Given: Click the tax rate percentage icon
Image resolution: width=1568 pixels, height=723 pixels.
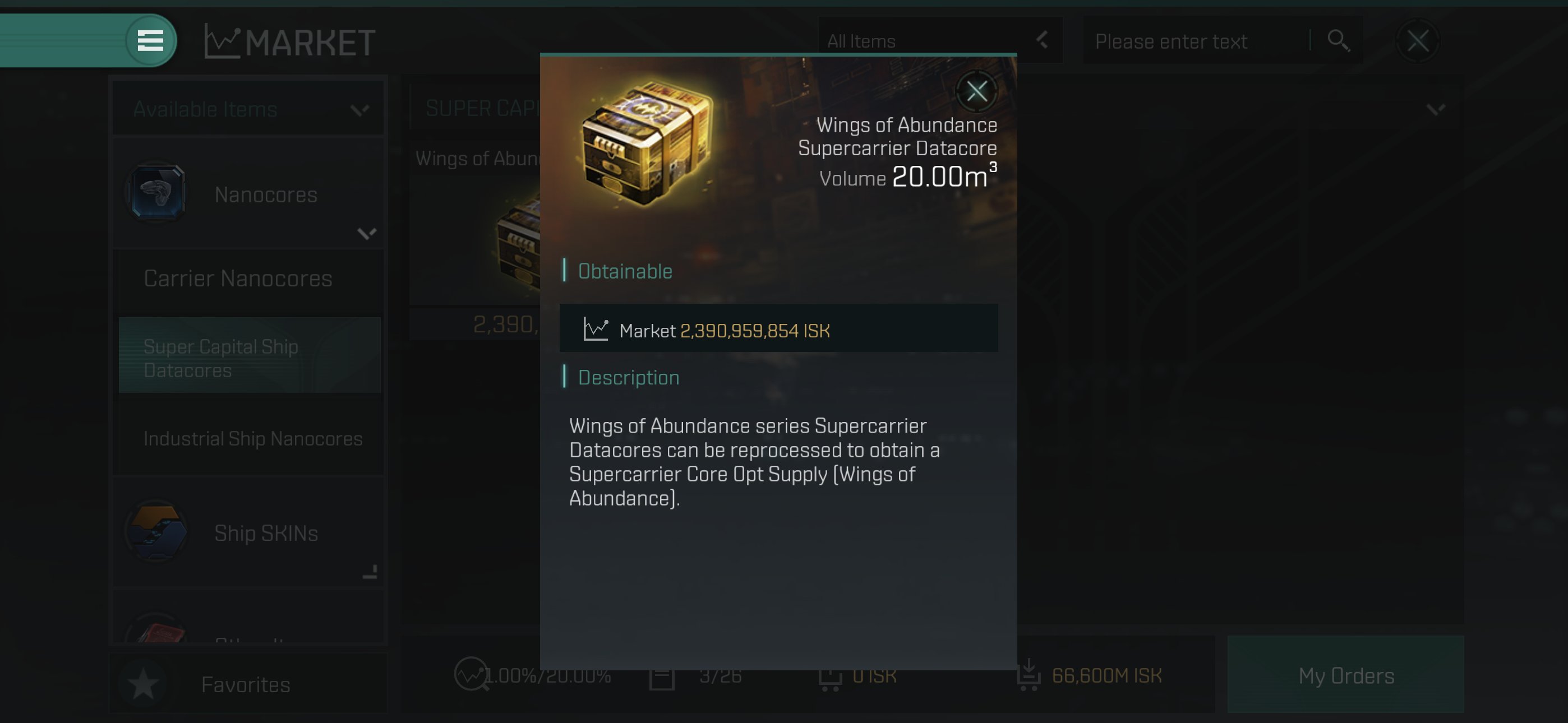Looking at the screenshot, I should (x=471, y=674).
